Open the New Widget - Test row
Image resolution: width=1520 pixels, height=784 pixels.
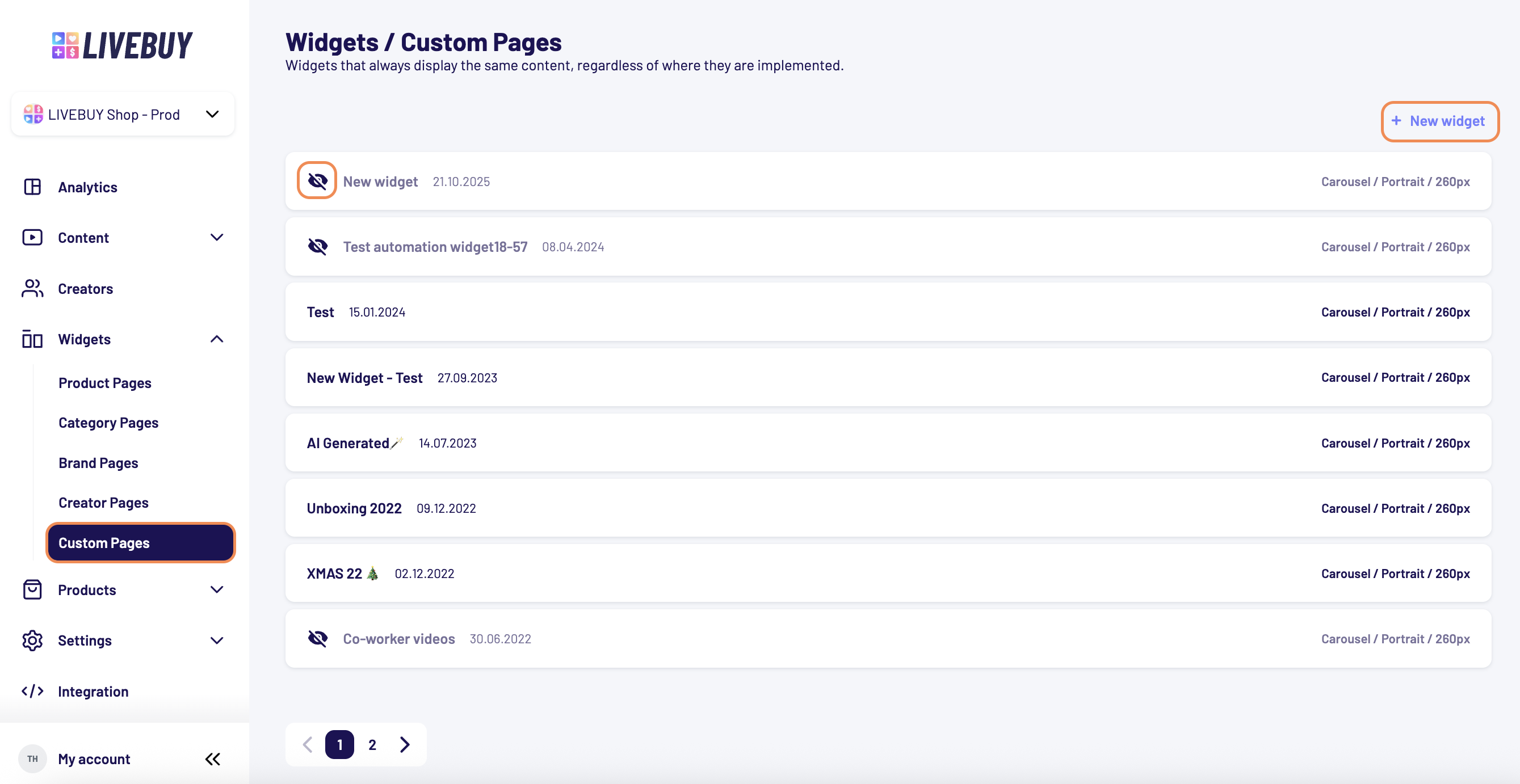click(x=888, y=378)
